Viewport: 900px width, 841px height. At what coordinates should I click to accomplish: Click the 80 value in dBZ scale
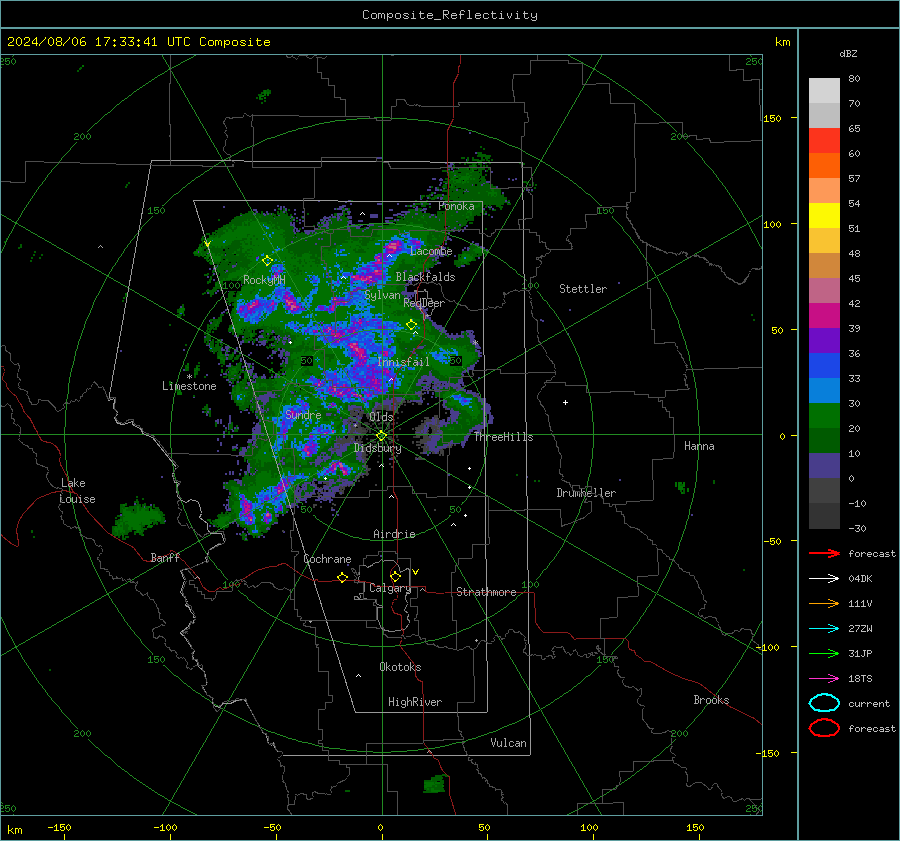tap(855, 79)
